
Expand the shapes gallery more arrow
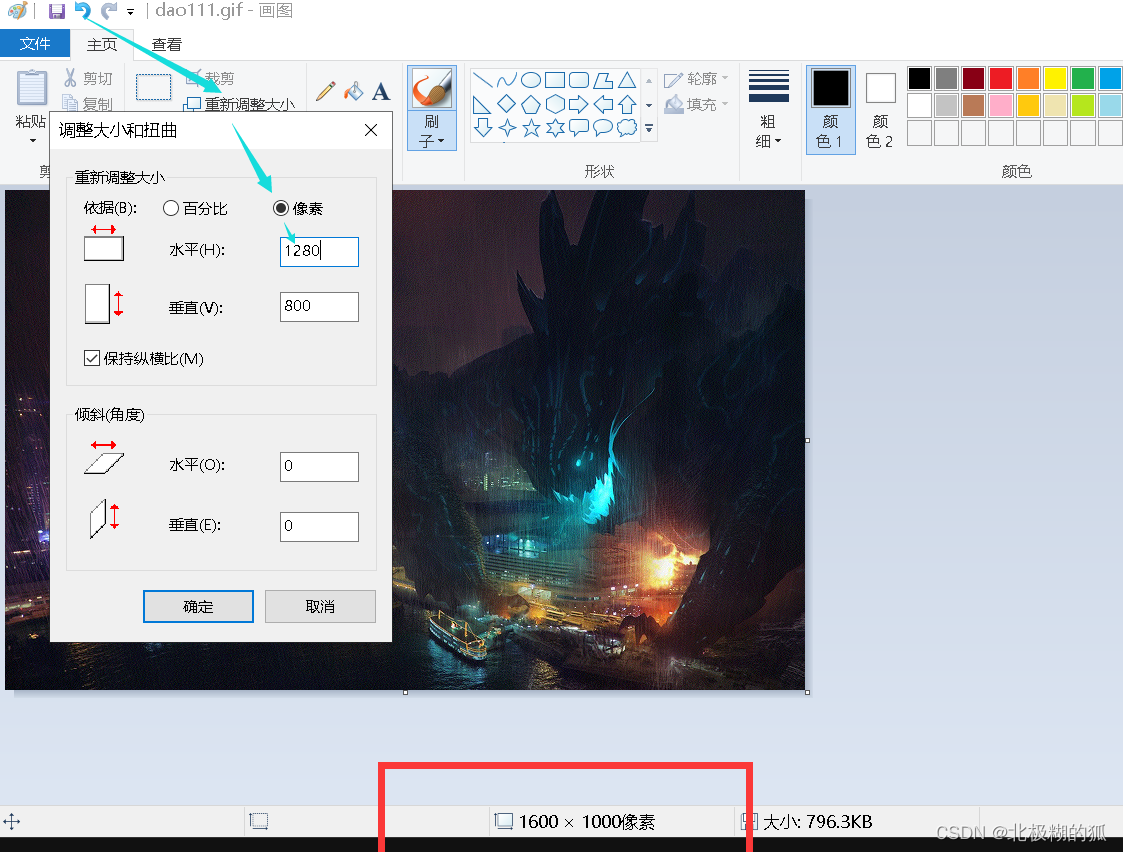pos(649,129)
